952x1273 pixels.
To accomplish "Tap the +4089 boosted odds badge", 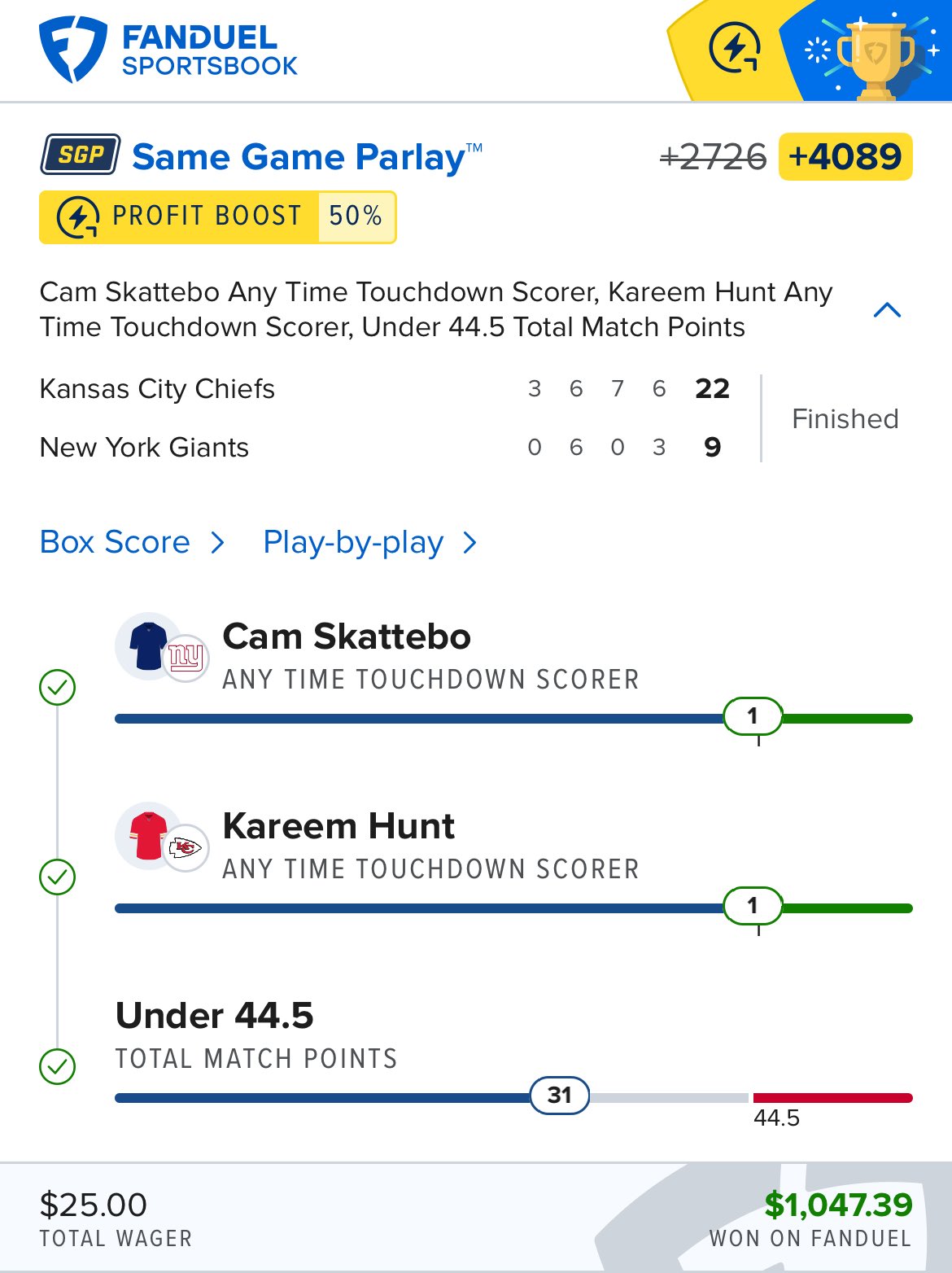I will [x=845, y=156].
